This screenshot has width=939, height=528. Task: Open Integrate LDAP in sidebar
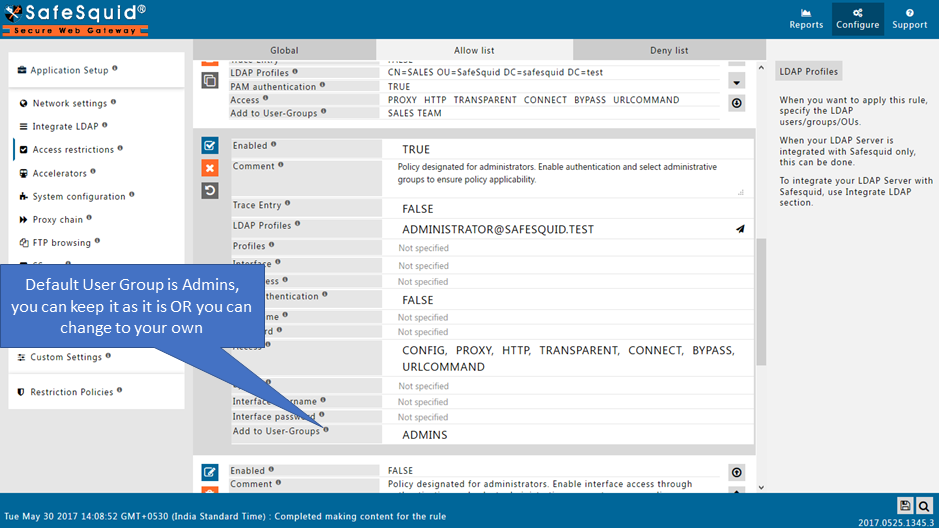click(65, 126)
